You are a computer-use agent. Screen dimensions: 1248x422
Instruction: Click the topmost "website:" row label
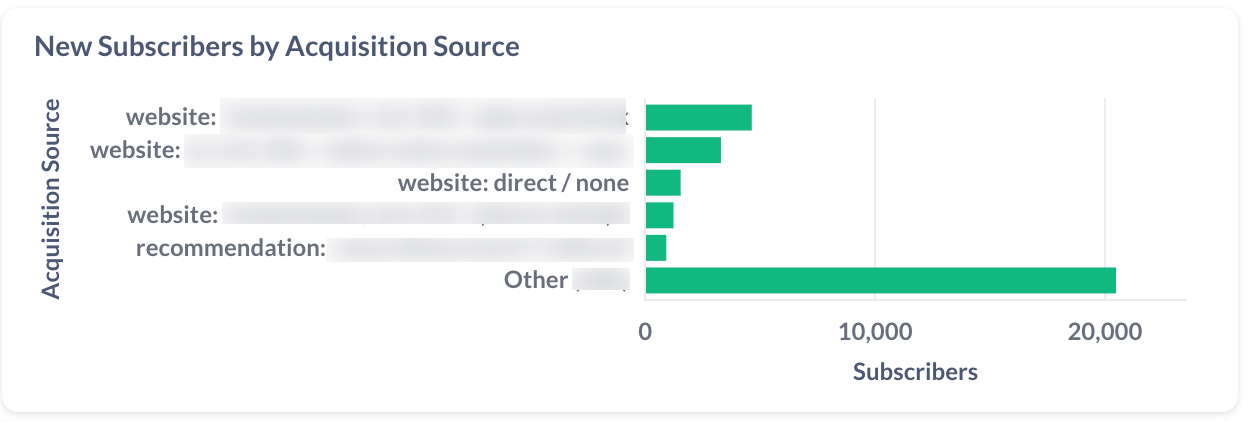[x=171, y=118]
